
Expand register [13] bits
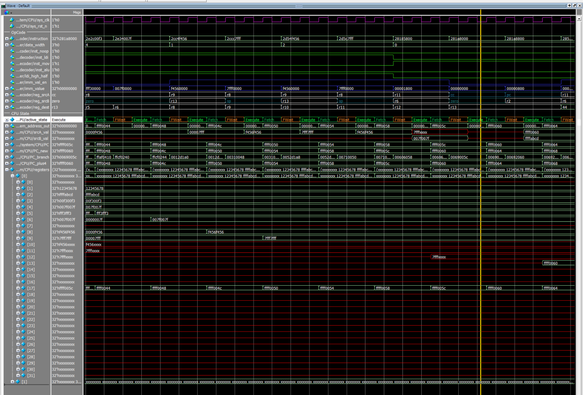[x=18, y=263]
